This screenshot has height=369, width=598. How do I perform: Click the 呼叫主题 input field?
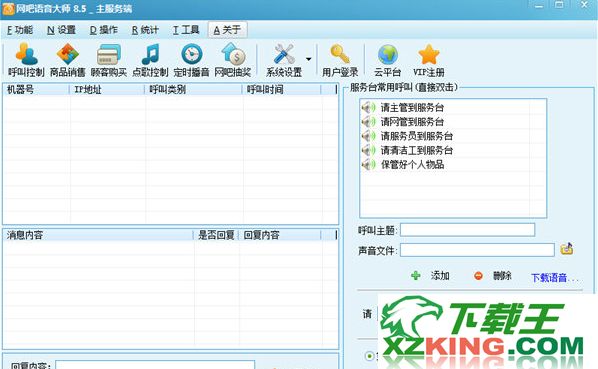(467, 230)
